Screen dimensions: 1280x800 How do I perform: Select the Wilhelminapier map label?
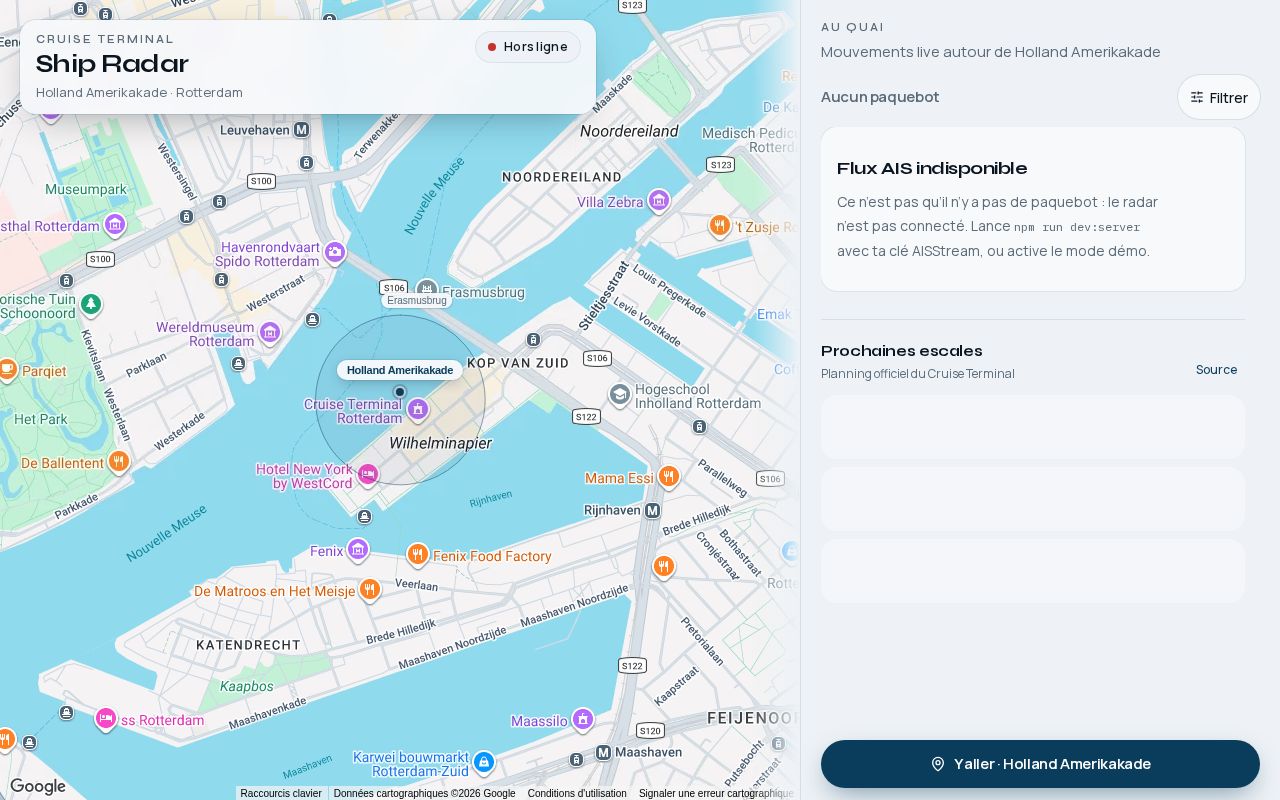[440, 443]
